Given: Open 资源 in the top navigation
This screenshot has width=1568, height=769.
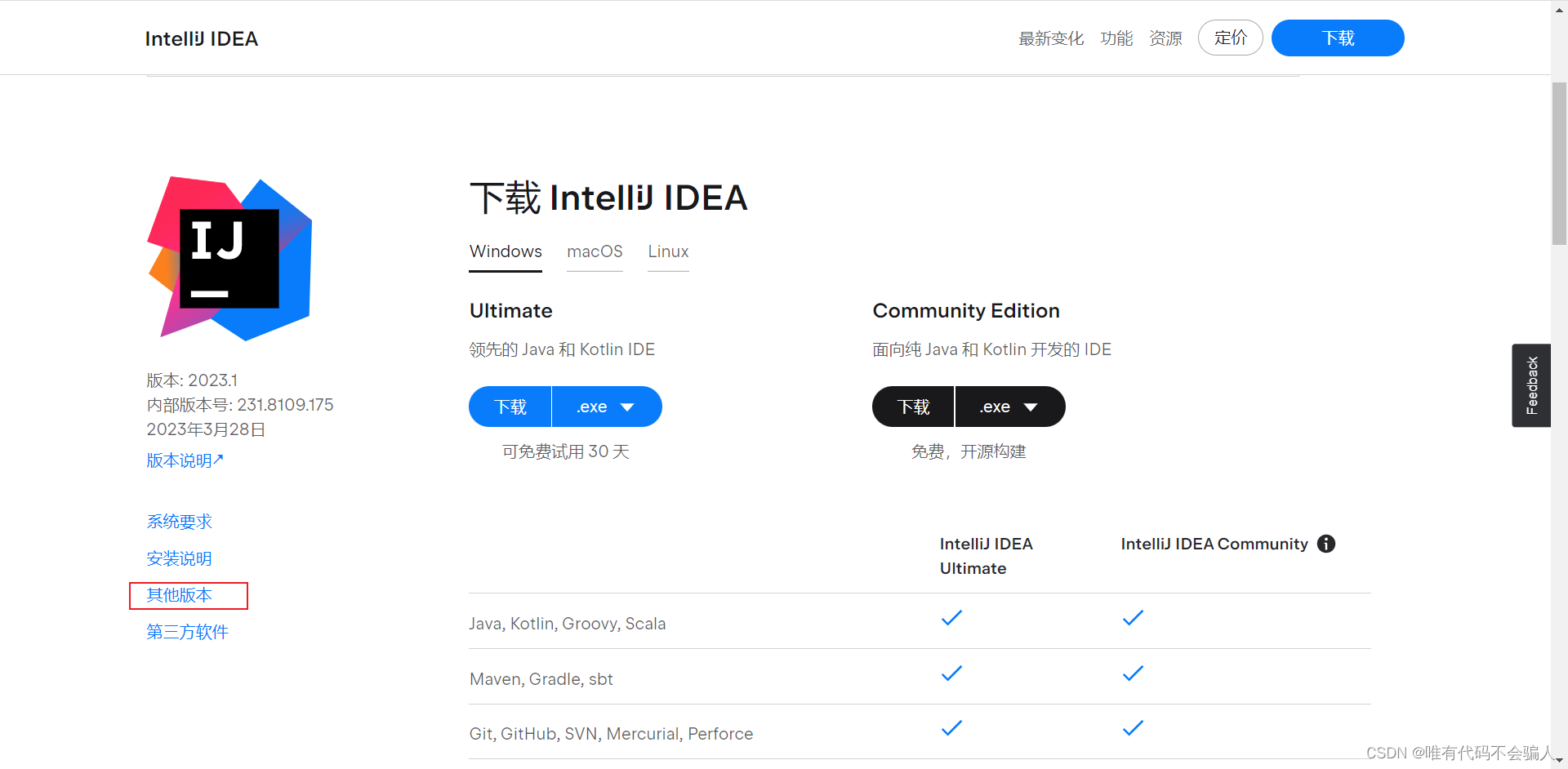Looking at the screenshot, I should pos(1165,38).
